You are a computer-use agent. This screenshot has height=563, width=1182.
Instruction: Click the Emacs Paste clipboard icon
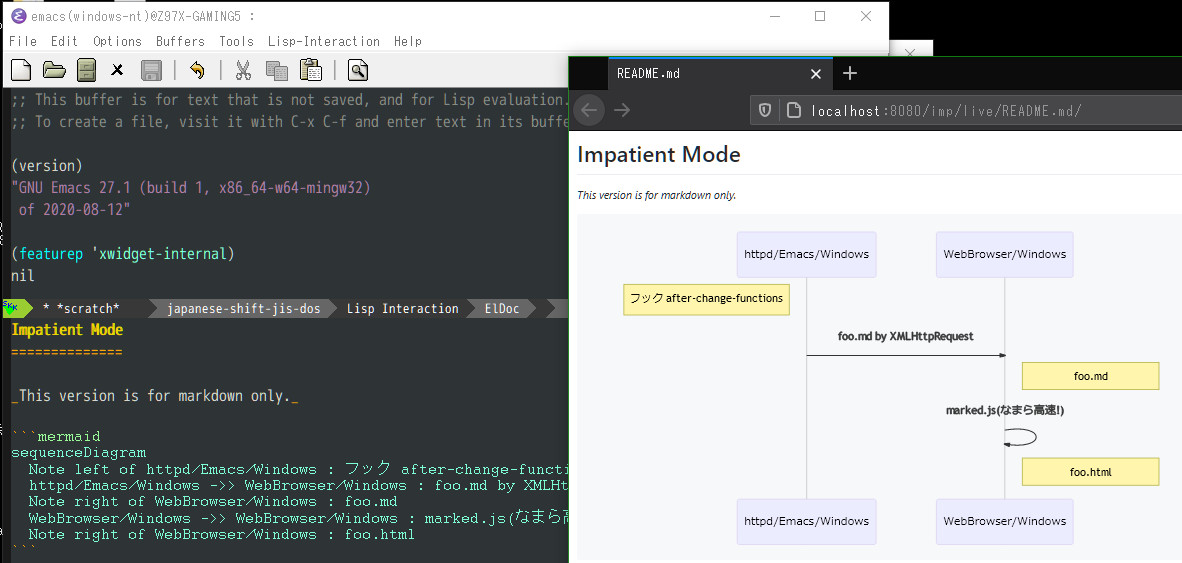coord(311,71)
